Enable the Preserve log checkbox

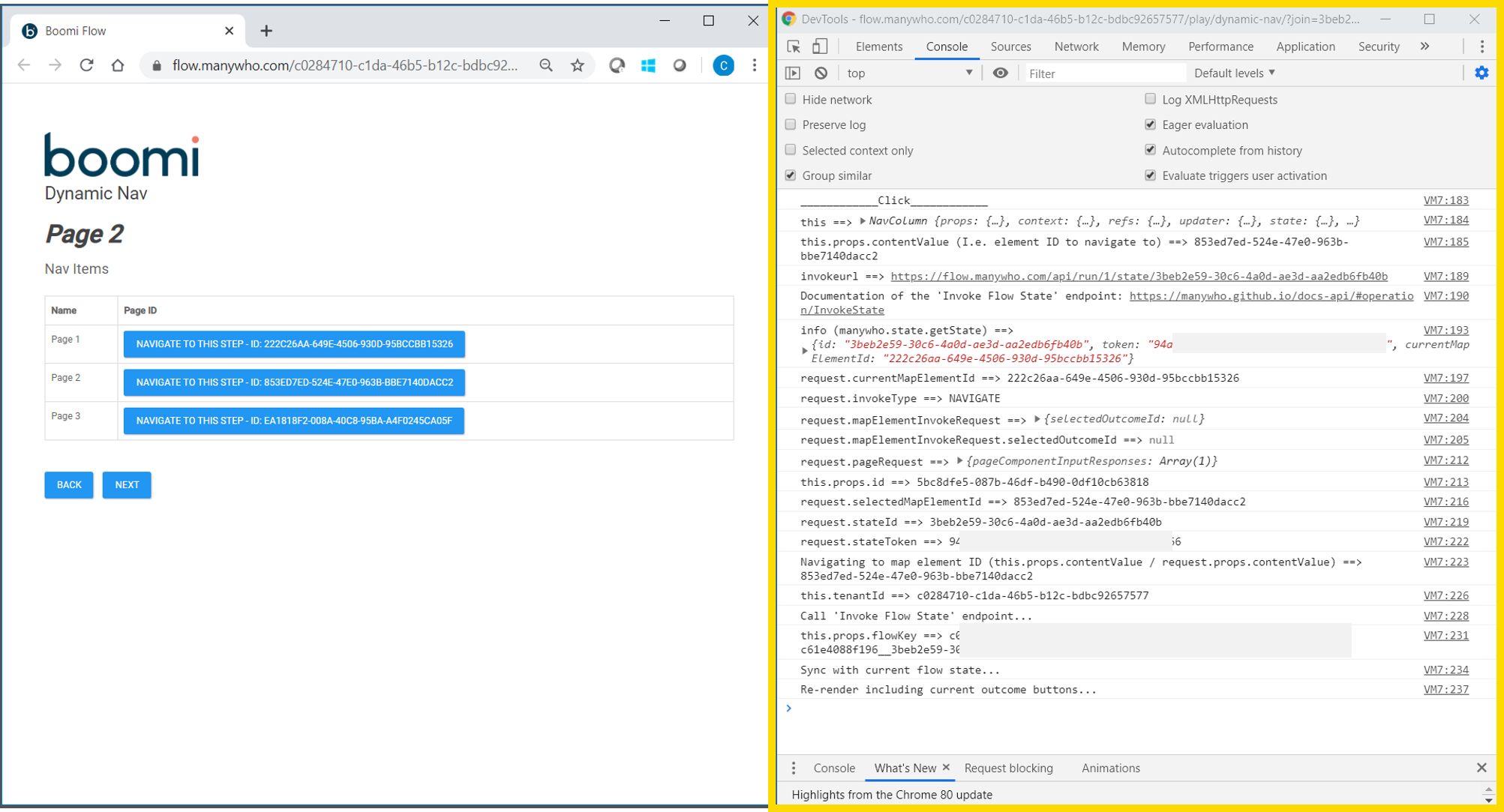[791, 124]
